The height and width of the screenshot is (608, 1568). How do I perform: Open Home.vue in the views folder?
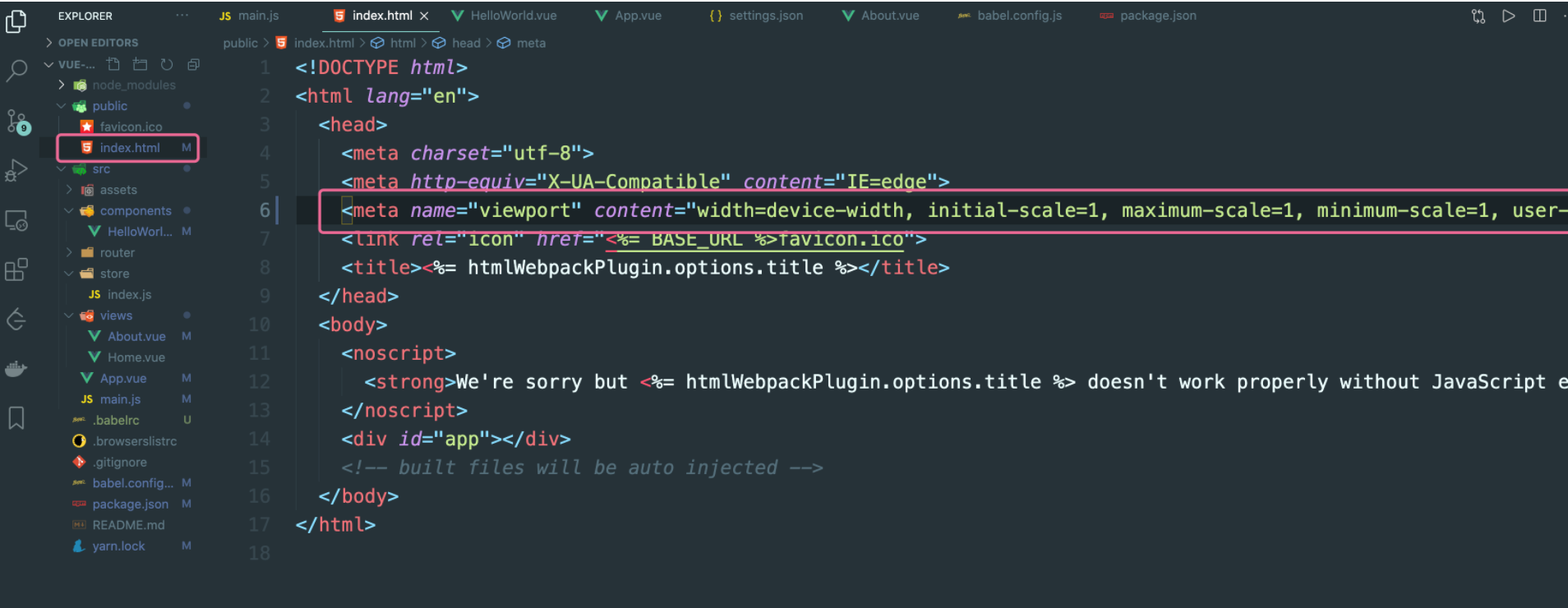pyautogui.click(x=127, y=357)
